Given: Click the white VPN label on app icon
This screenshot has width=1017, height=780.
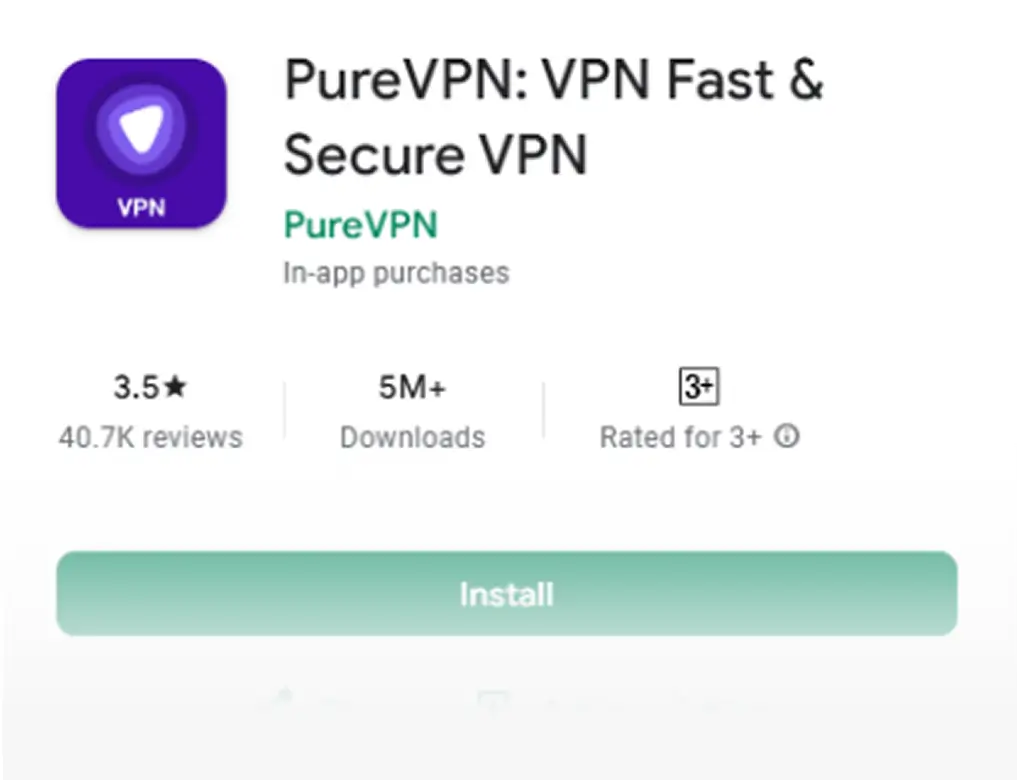Looking at the screenshot, I should [141, 207].
